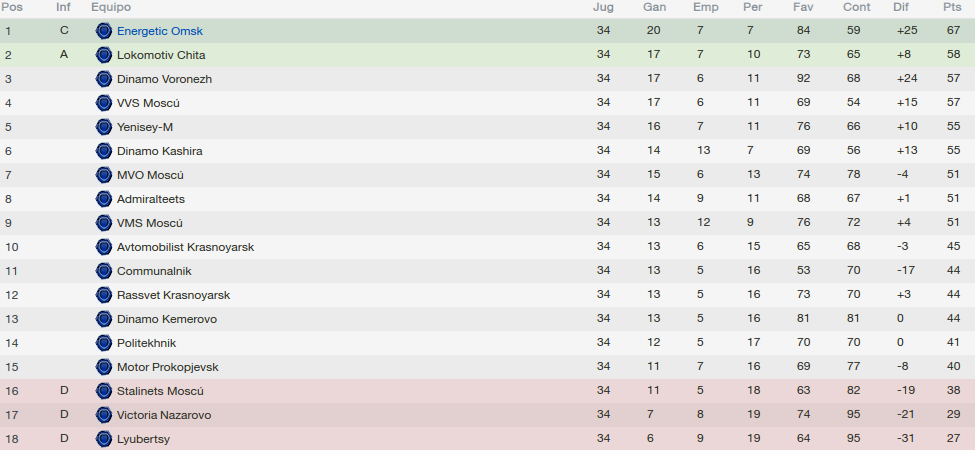The image size is (975, 450).
Task: Click the Energetic Omsk club badge icon
Action: tap(104, 31)
